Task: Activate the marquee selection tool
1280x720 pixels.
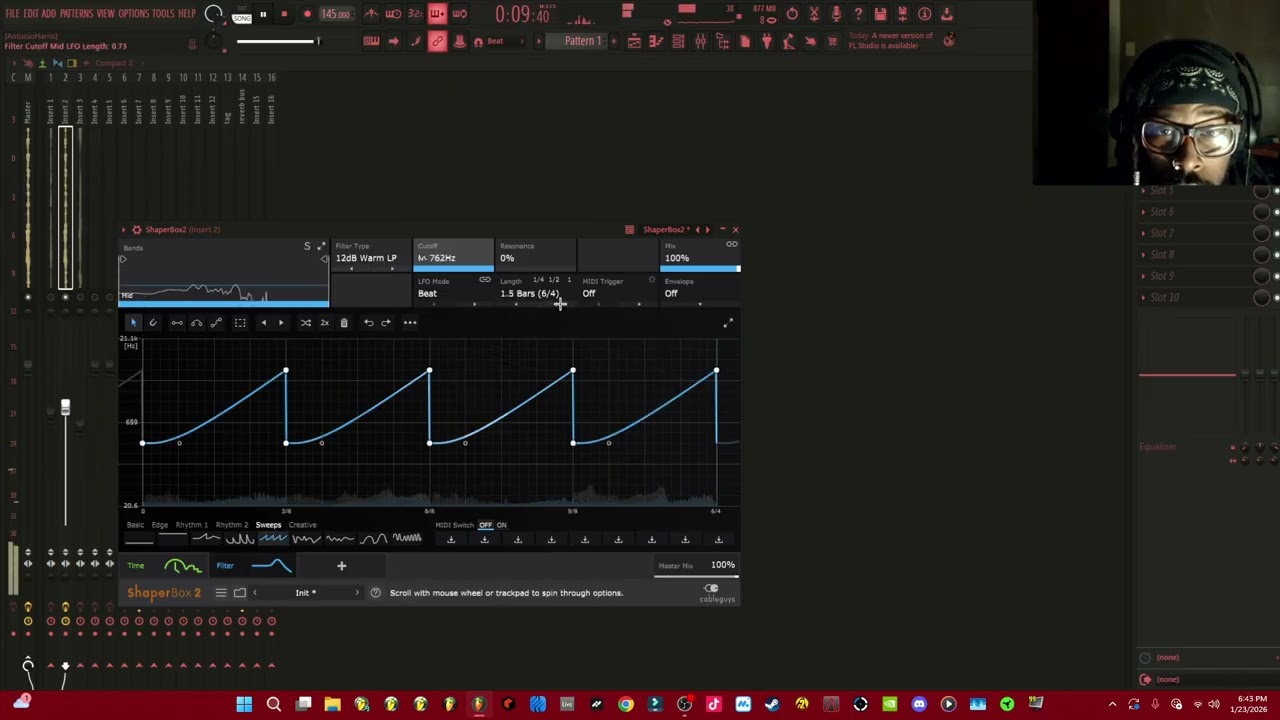Action: [240, 322]
